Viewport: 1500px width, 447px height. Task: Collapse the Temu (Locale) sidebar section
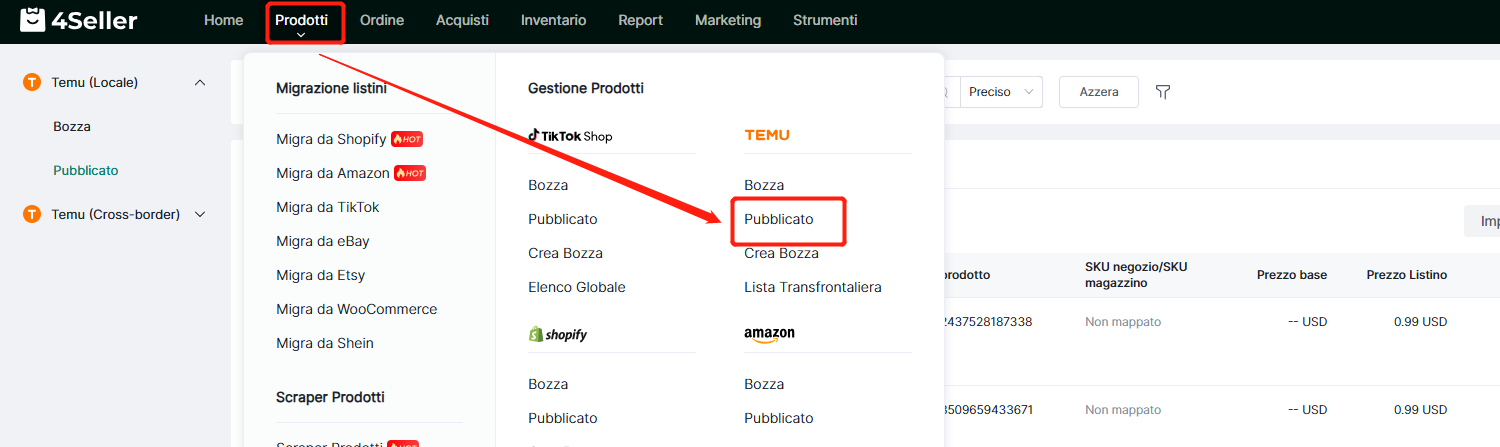(200, 82)
